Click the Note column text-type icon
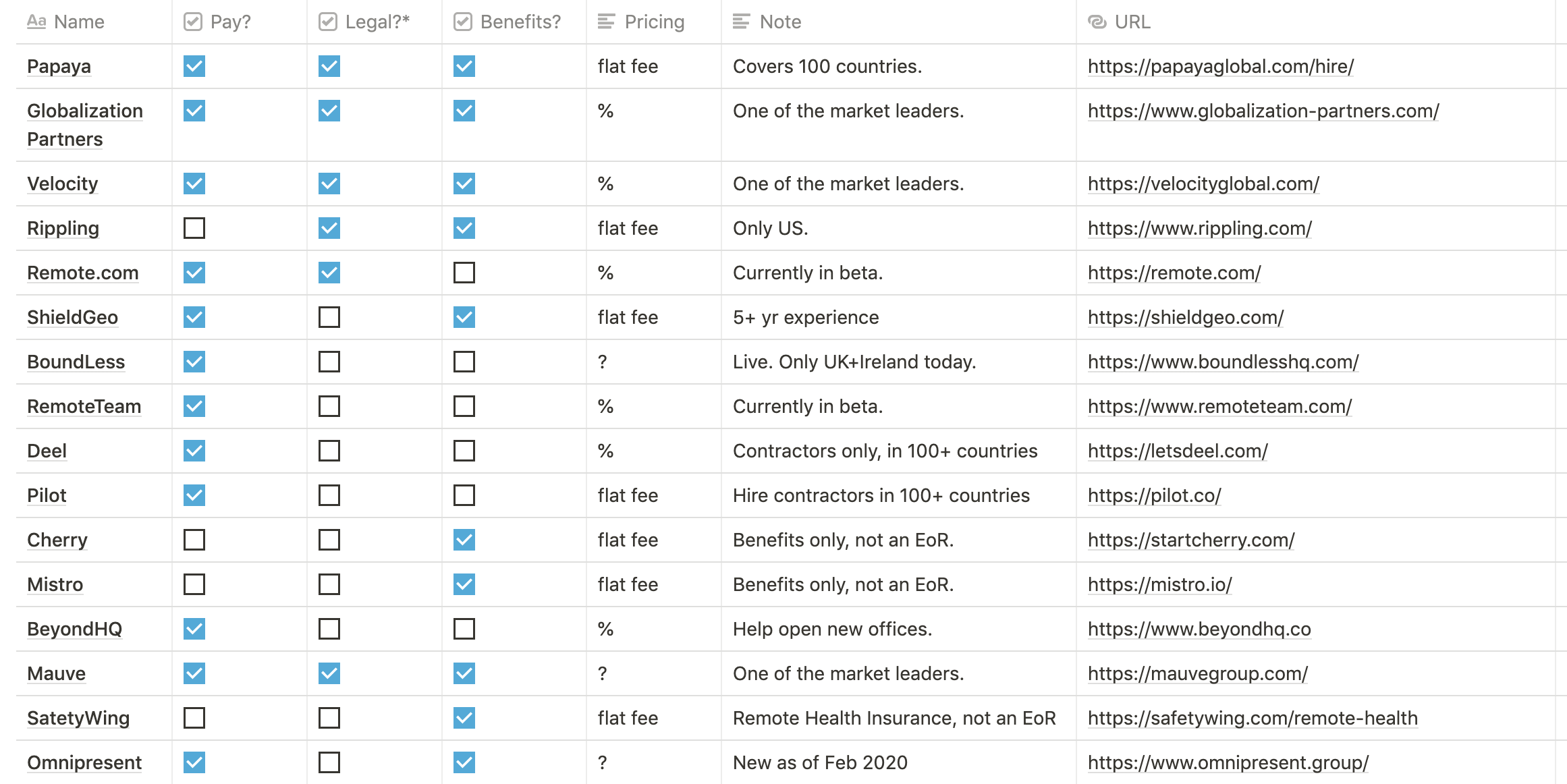Image resolution: width=1567 pixels, height=784 pixels. click(741, 22)
